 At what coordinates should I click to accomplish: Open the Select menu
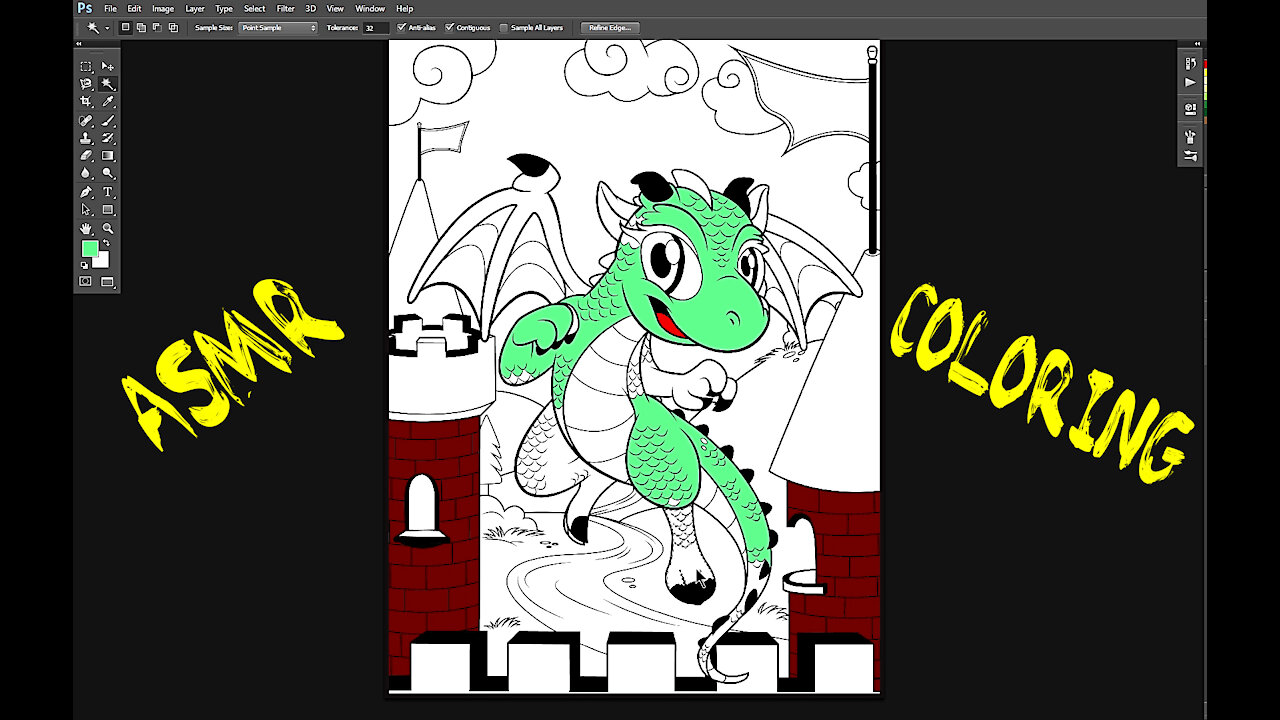255,8
